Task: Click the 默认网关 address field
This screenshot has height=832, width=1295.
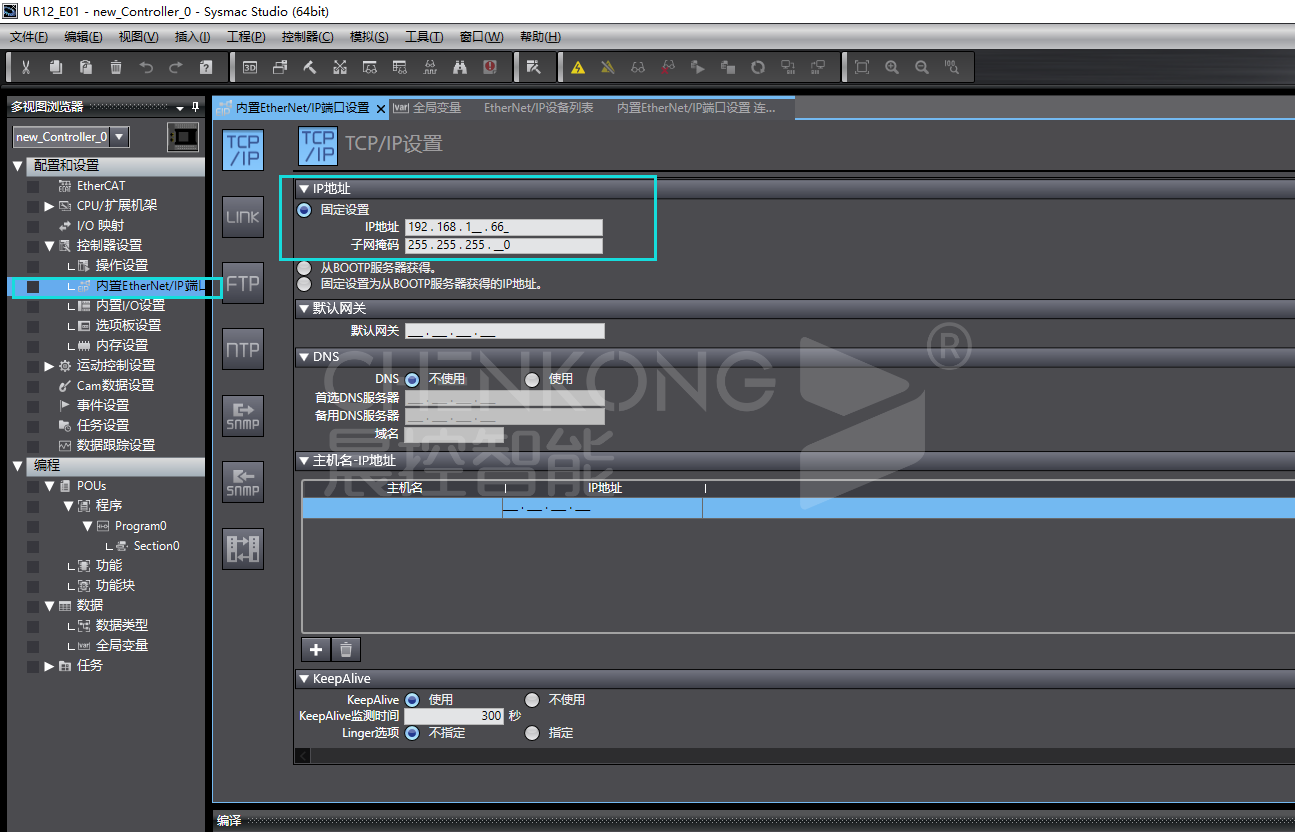Action: (504, 331)
